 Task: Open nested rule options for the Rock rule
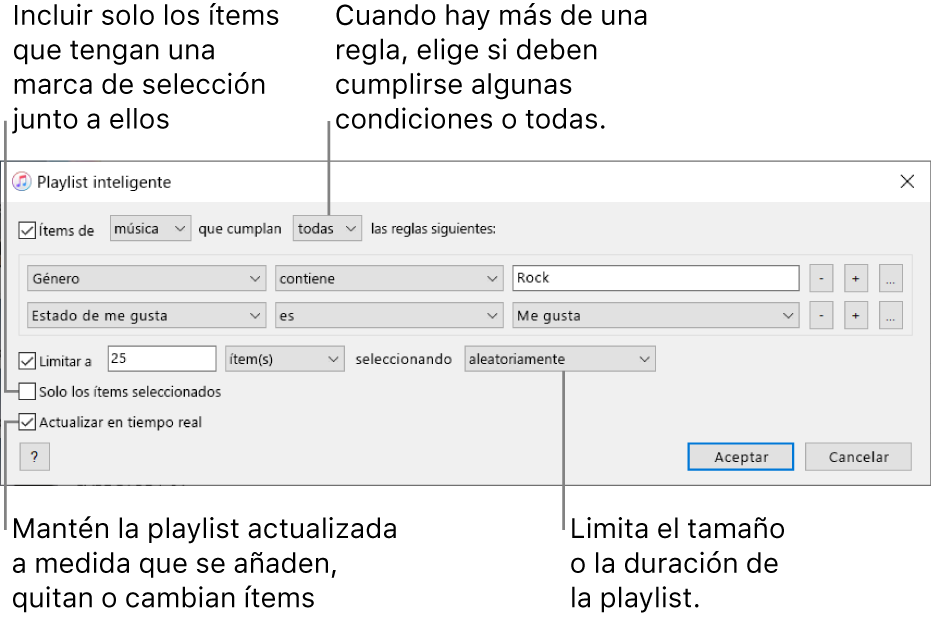[x=890, y=278]
